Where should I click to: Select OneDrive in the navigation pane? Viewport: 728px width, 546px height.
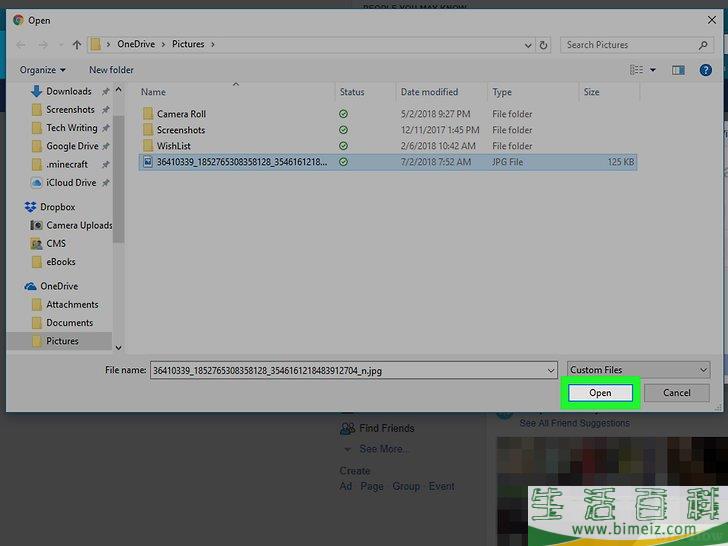(59, 286)
